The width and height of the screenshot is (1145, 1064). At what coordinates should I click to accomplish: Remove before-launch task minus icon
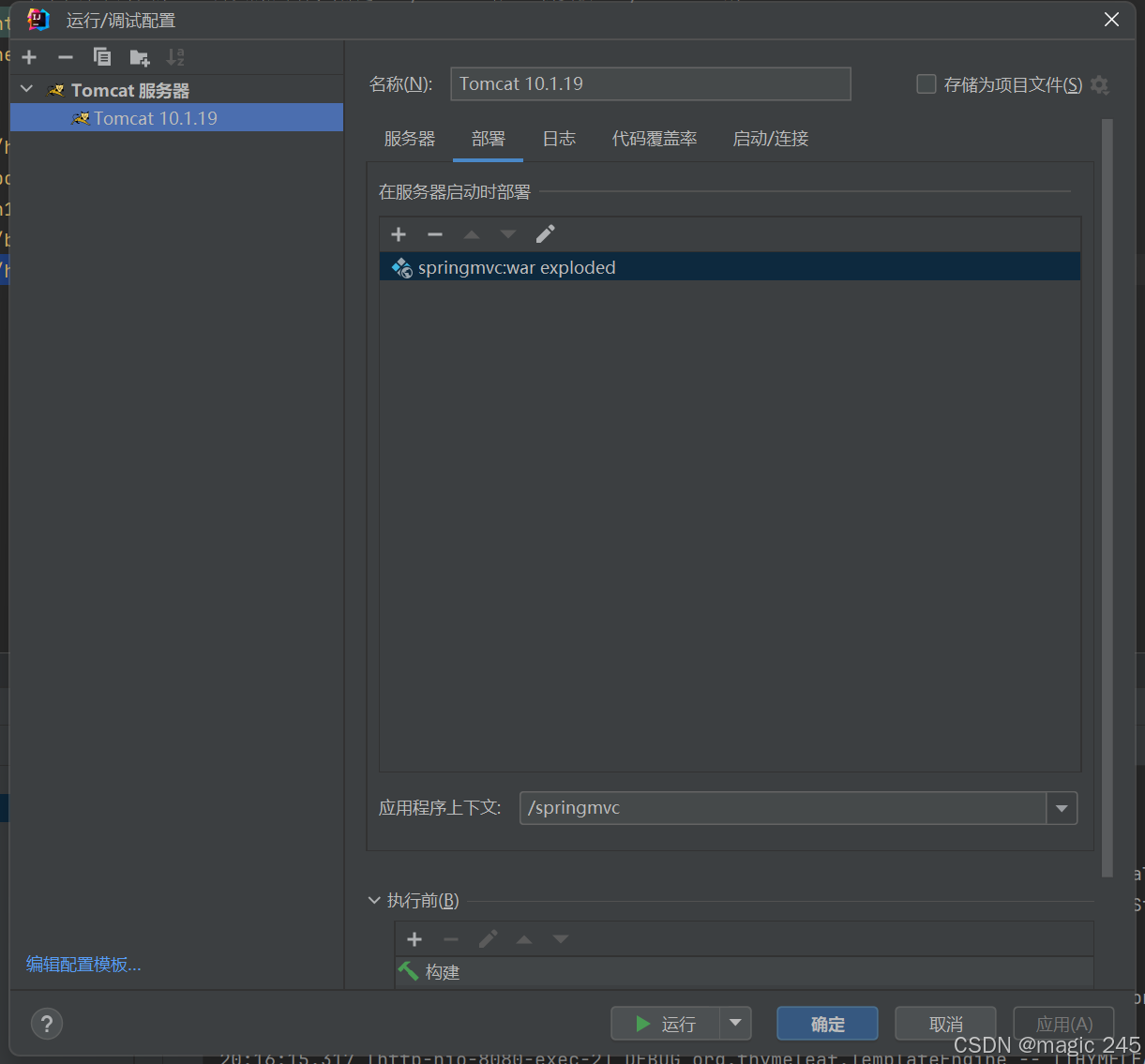tap(451, 939)
